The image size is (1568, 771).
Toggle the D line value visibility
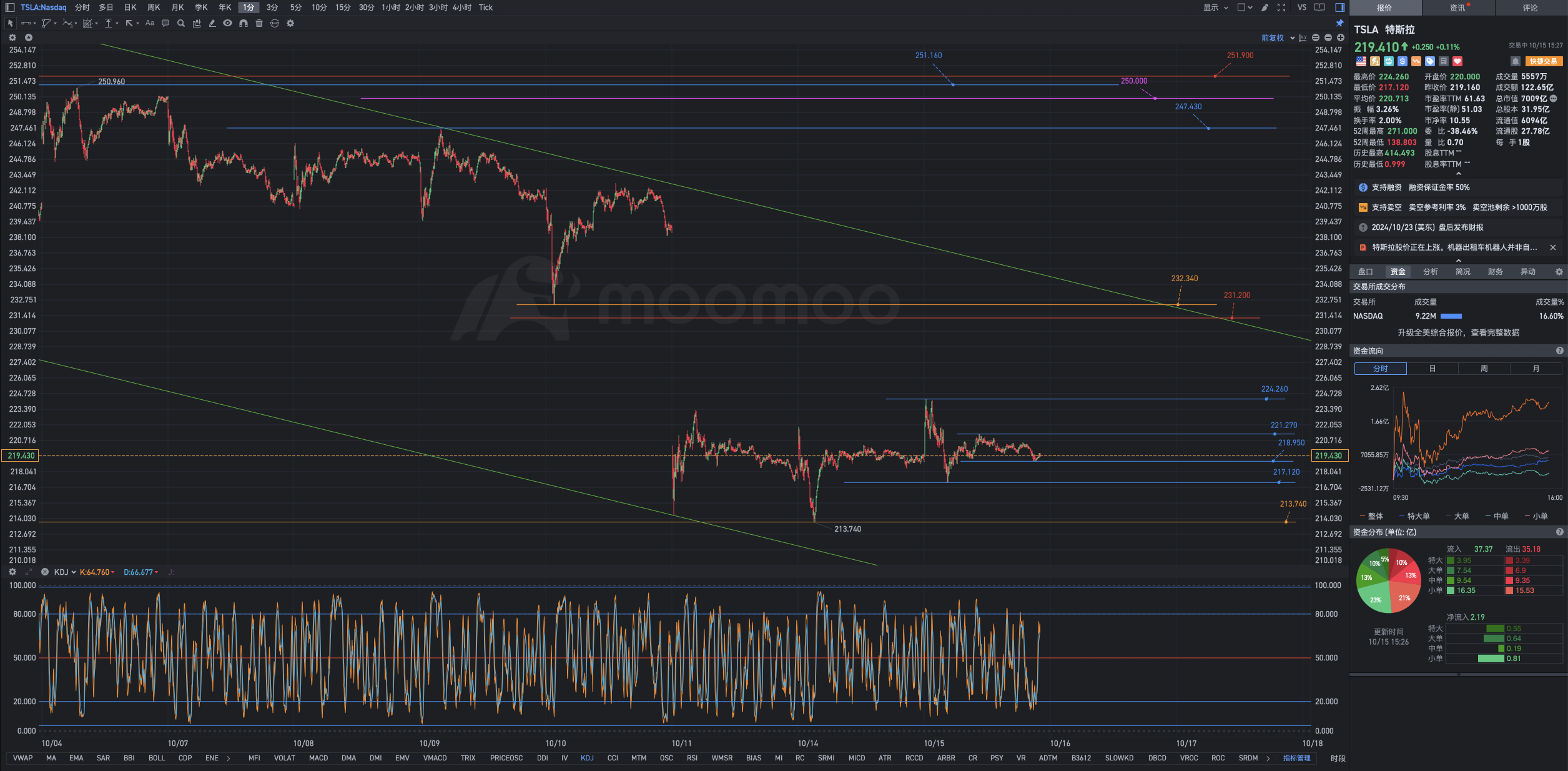(141, 572)
